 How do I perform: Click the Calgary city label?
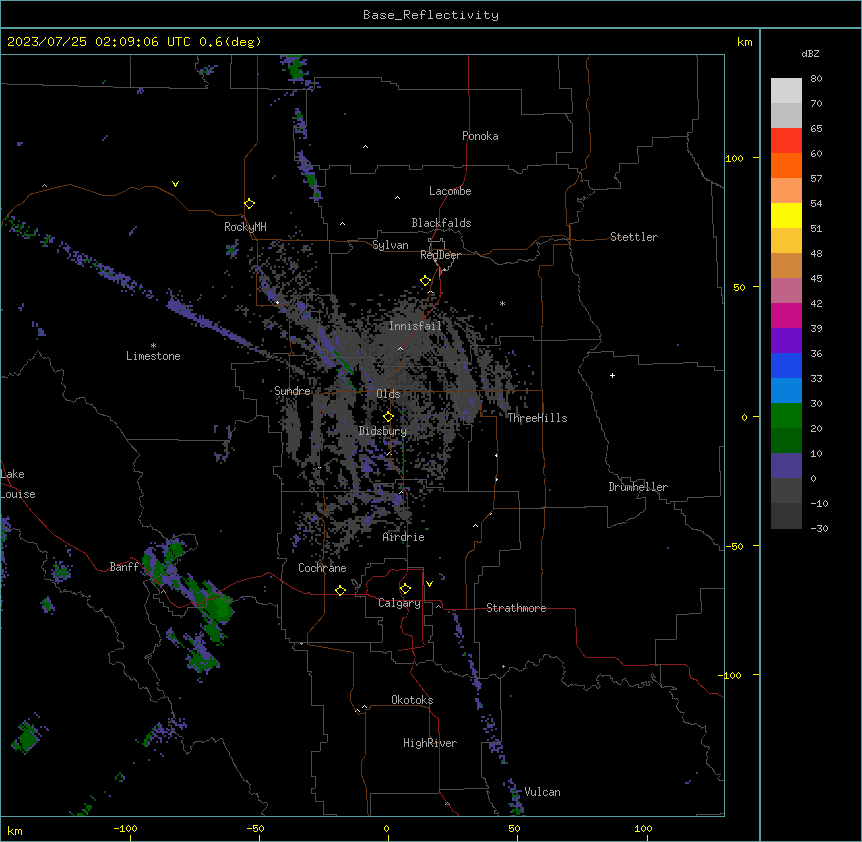(x=399, y=603)
